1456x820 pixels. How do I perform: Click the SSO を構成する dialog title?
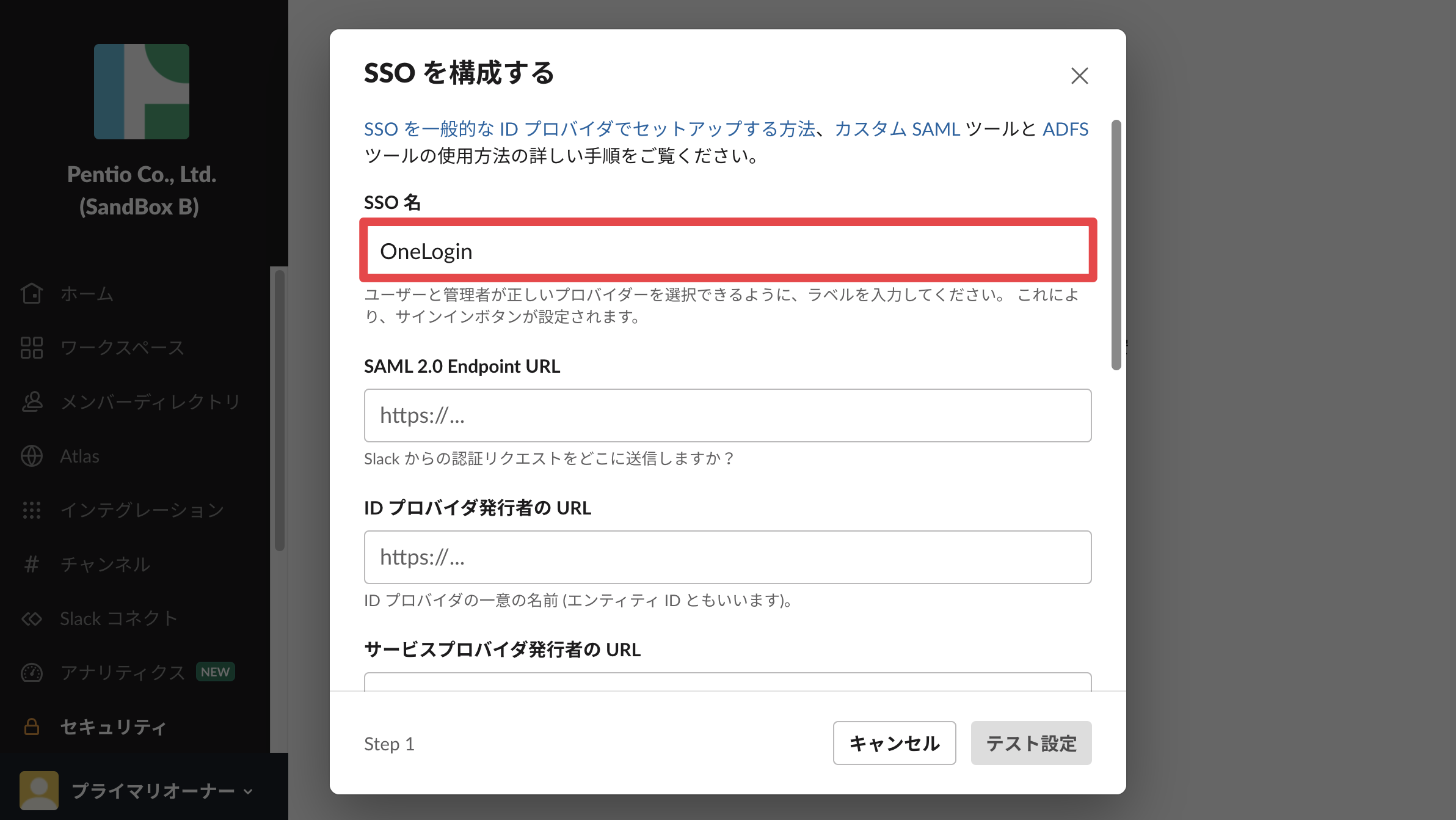[459, 73]
